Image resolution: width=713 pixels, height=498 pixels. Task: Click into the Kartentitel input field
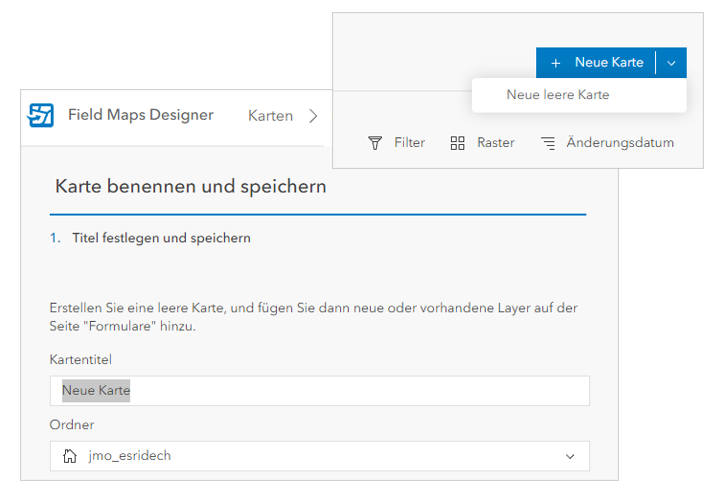coord(320,391)
